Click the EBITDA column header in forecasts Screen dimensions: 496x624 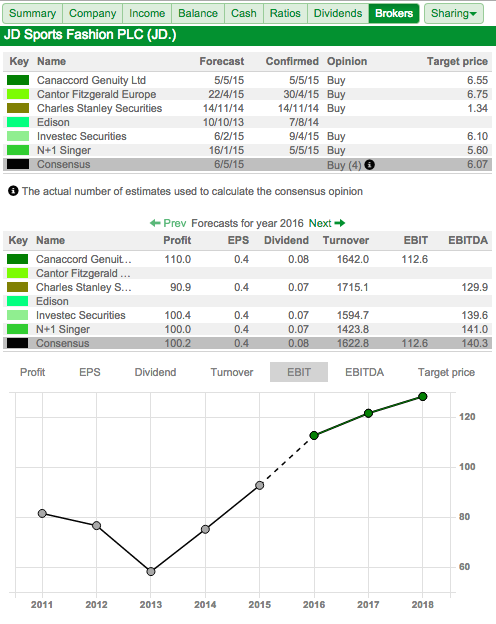[468, 240]
